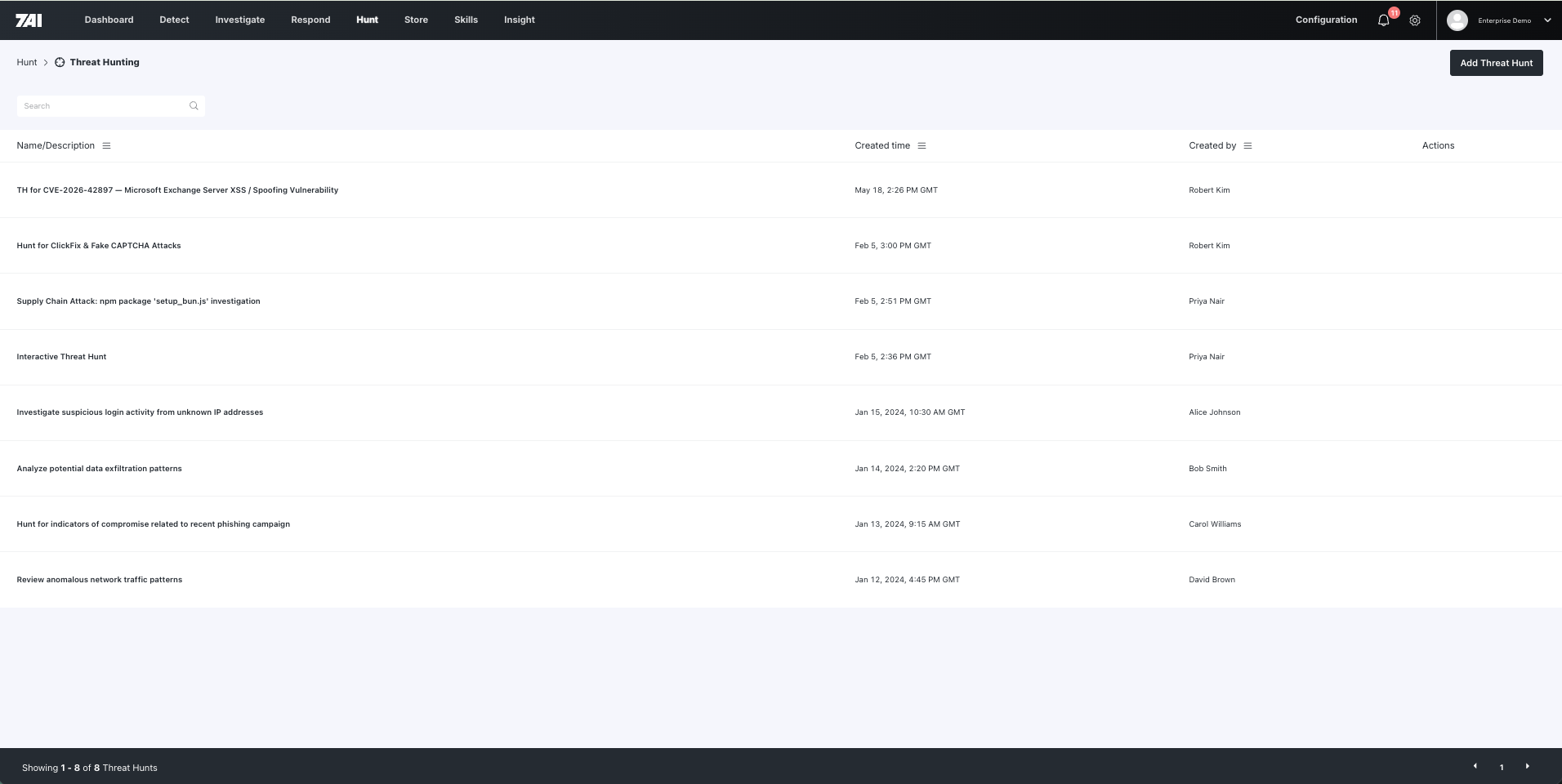Open Investigate suspicious login activity hunt
Viewport: 1562px width, 784px height.
coord(140,412)
